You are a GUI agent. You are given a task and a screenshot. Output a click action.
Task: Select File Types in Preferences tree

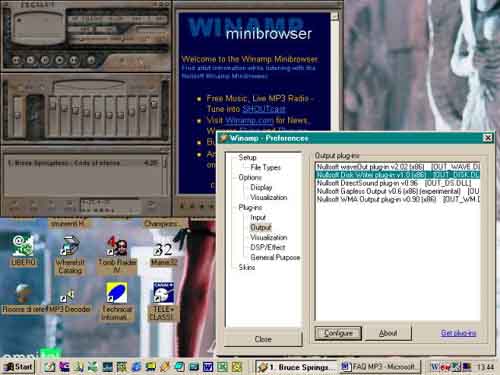pyautogui.click(x=266, y=167)
